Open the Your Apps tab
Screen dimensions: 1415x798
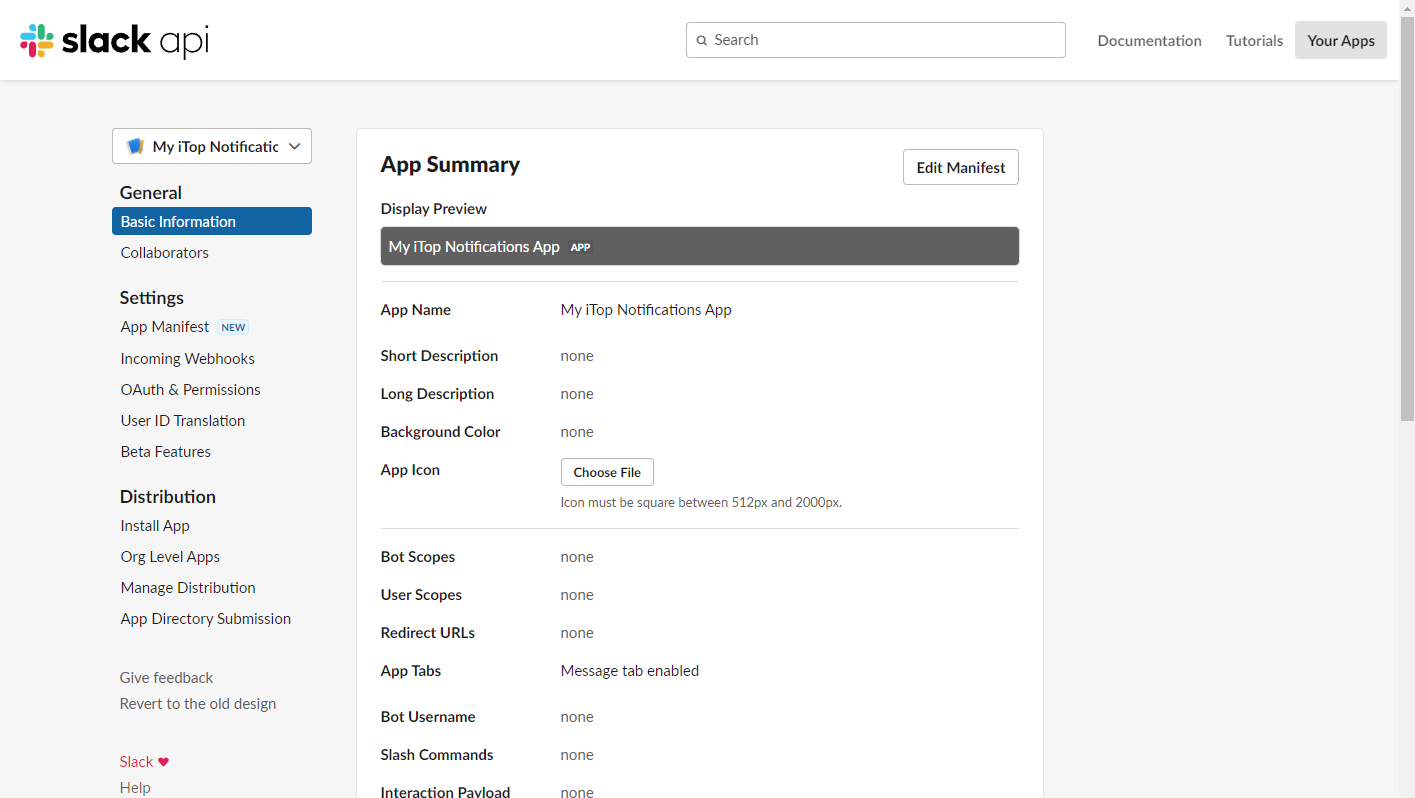(1340, 41)
